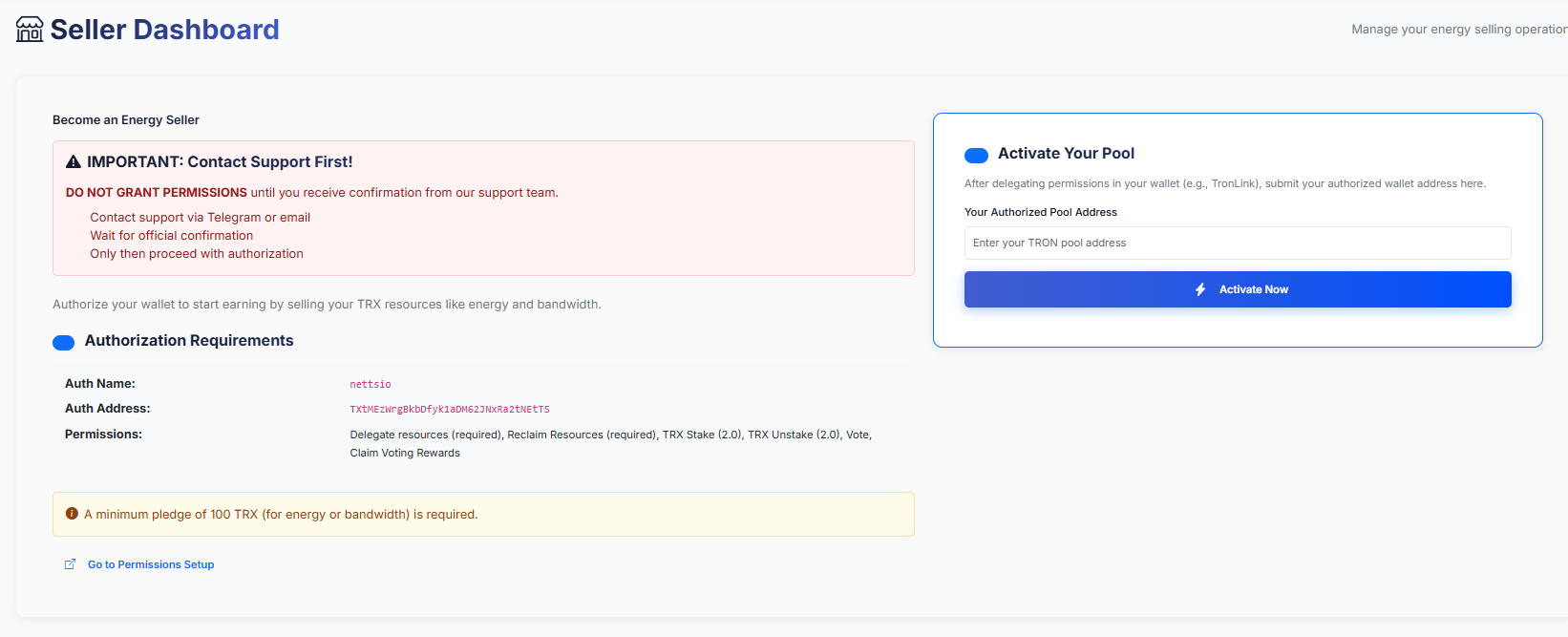
Task: Click the blue pill icon beside Activate Your Pool
Action: pos(976,156)
